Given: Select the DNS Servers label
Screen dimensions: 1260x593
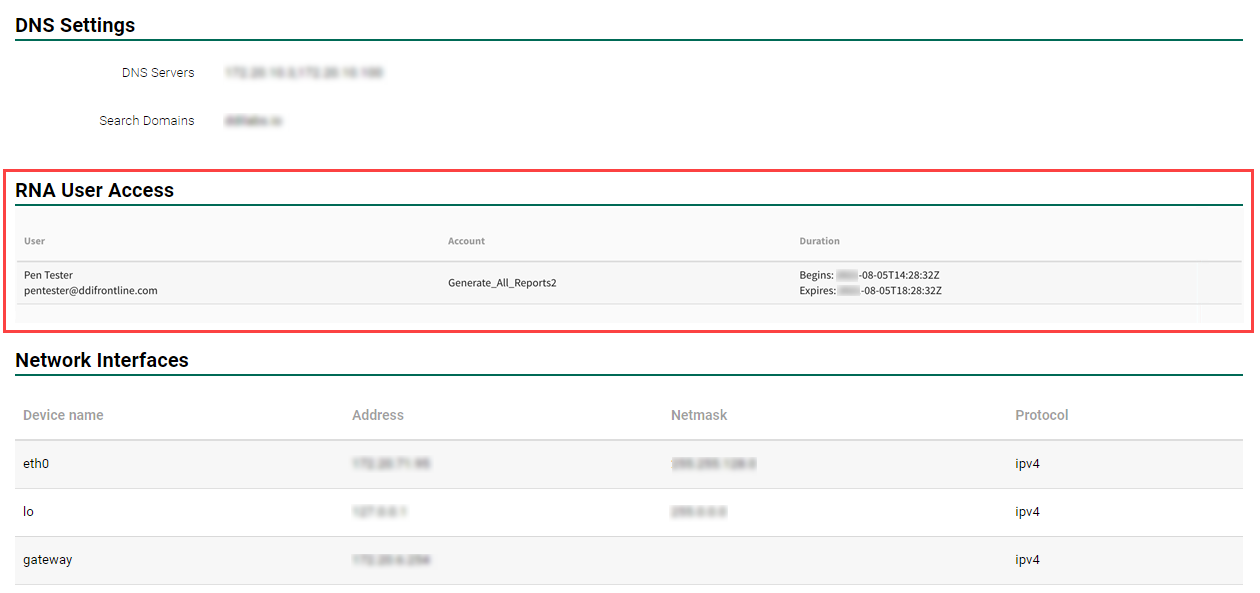Looking at the screenshot, I should point(158,73).
